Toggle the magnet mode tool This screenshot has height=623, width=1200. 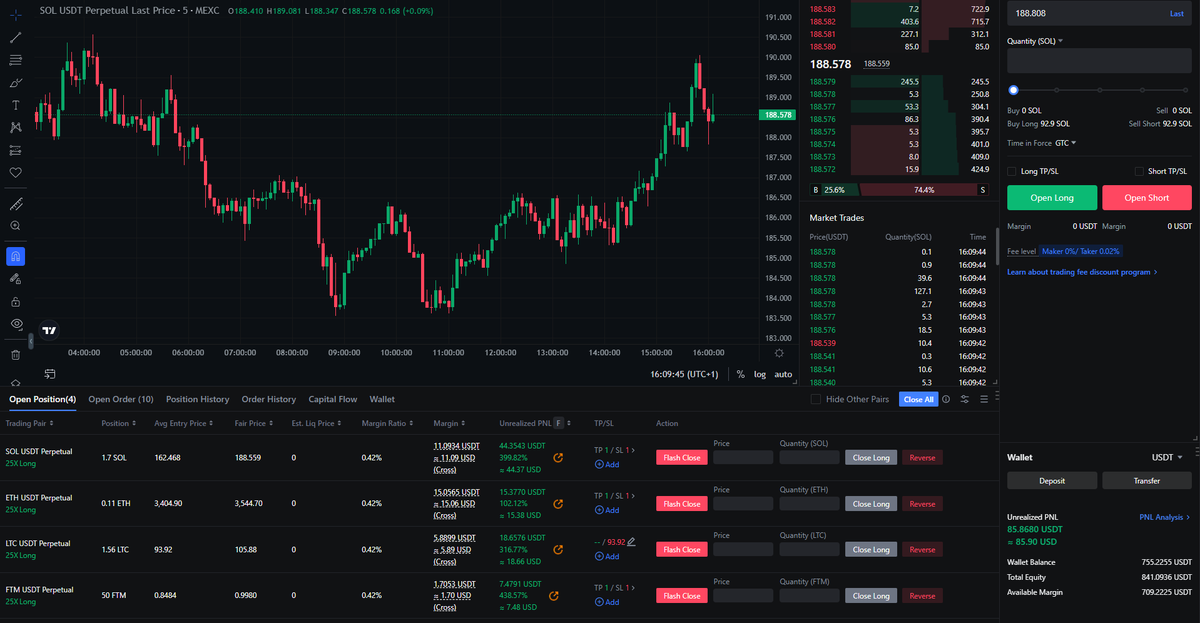pos(15,256)
